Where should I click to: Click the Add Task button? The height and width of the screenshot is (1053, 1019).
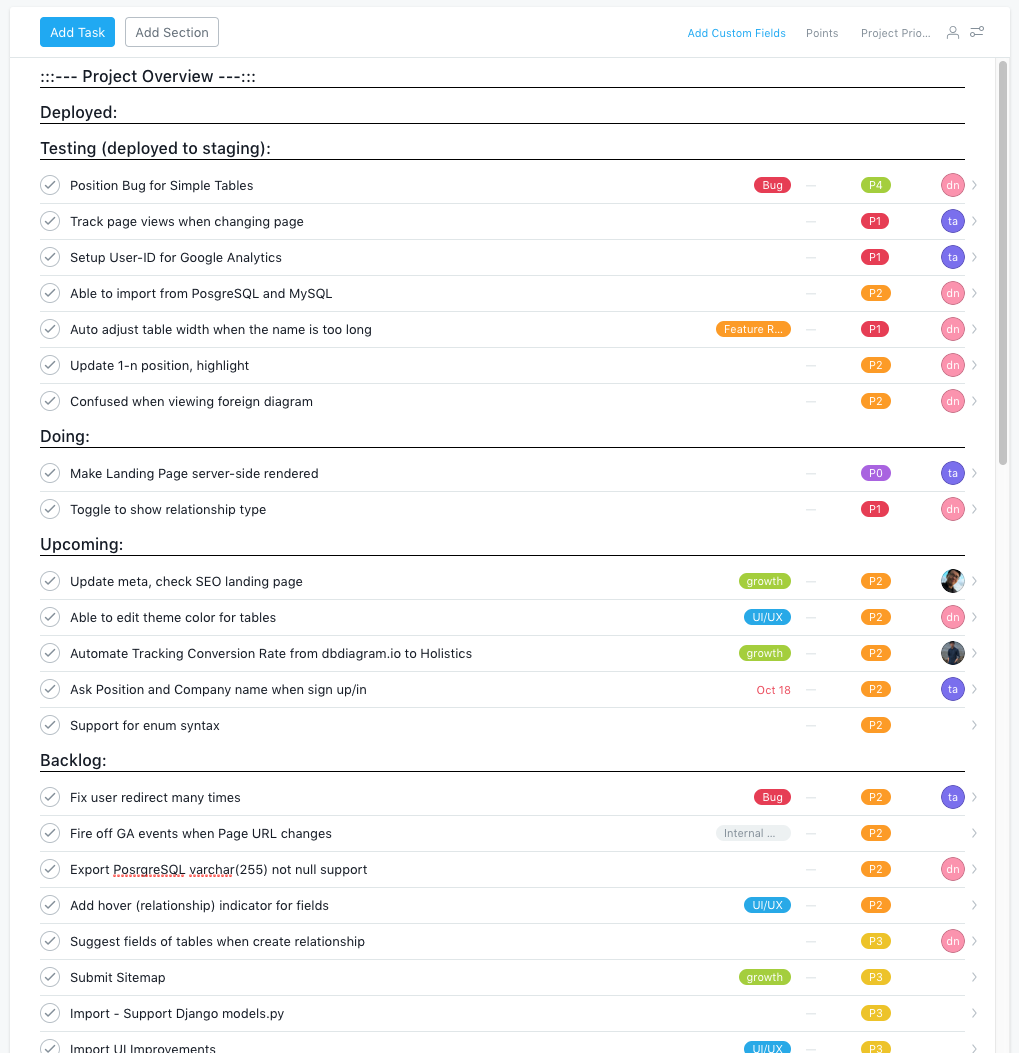pos(77,32)
